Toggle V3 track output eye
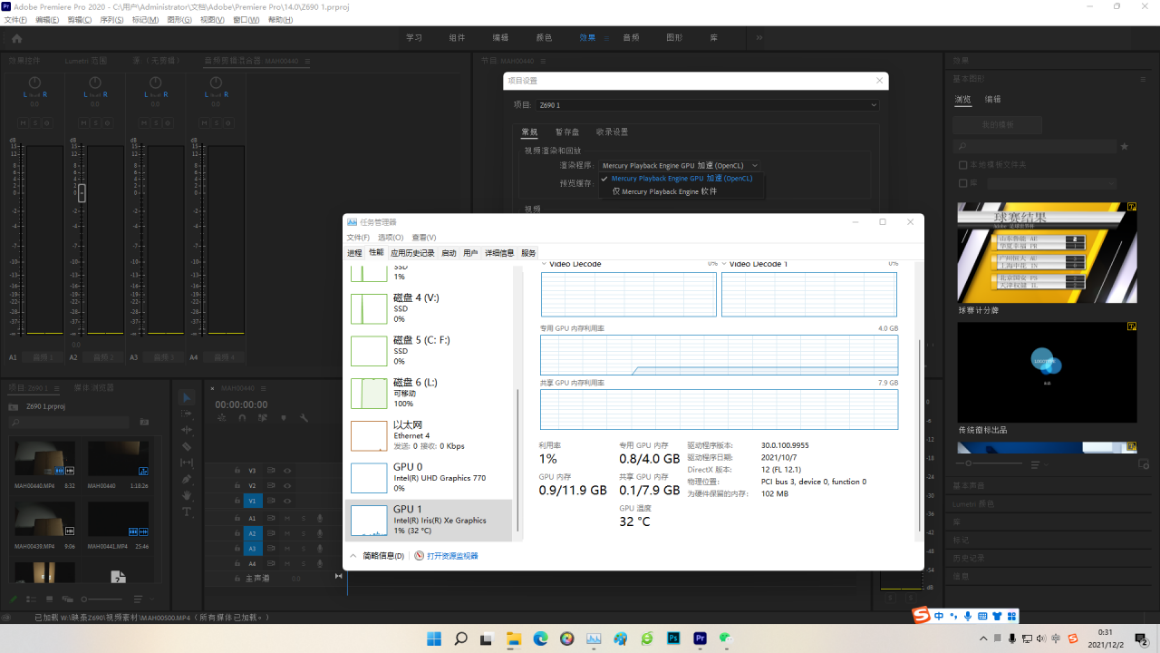The width and height of the screenshot is (1160, 653). (x=288, y=470)
